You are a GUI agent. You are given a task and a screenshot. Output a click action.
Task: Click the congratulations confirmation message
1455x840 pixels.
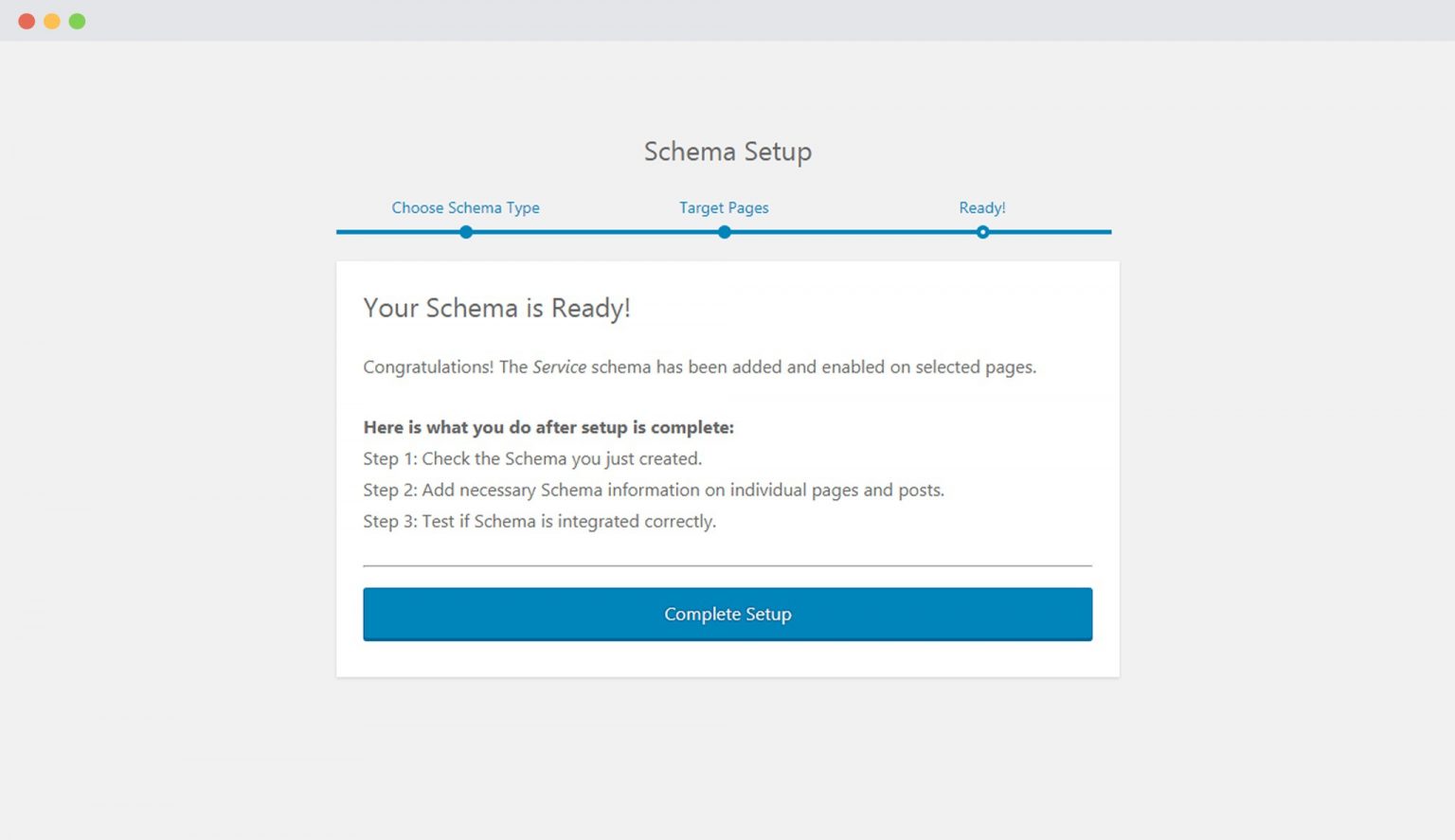[x=700, y=366]
